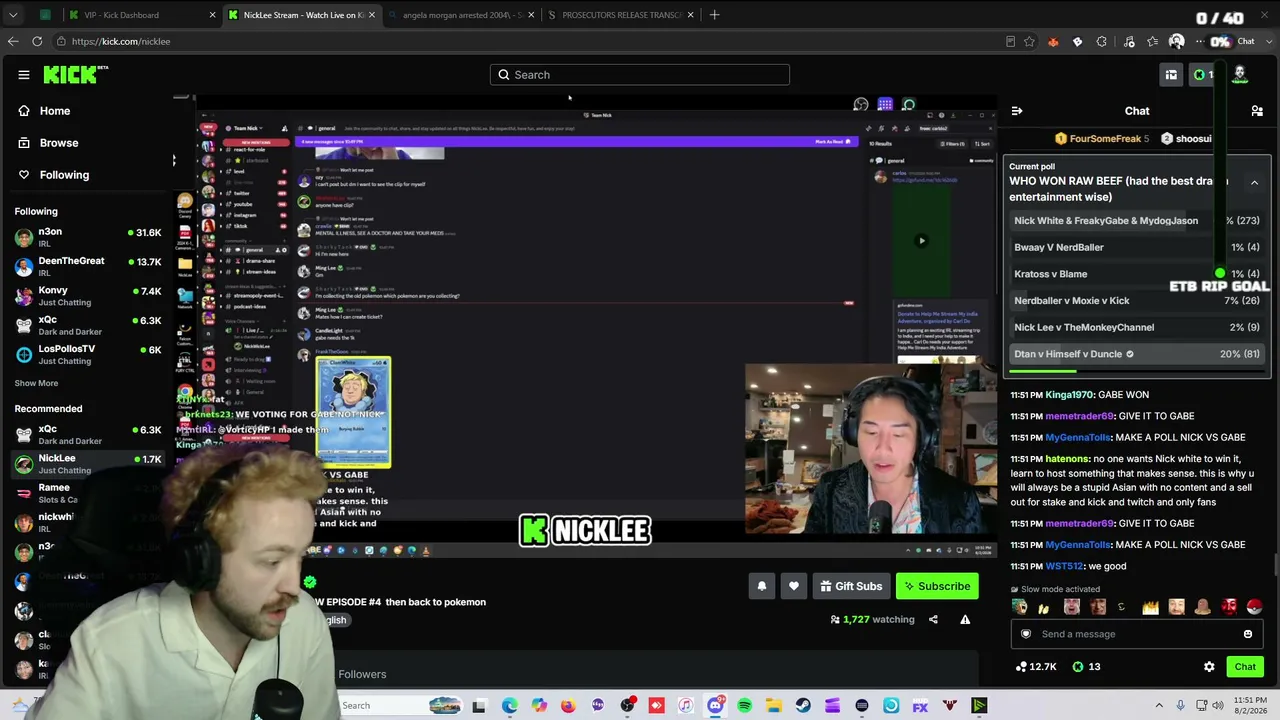Click the browser address bar URL
1280x720 pixels.
coord(121,42)
